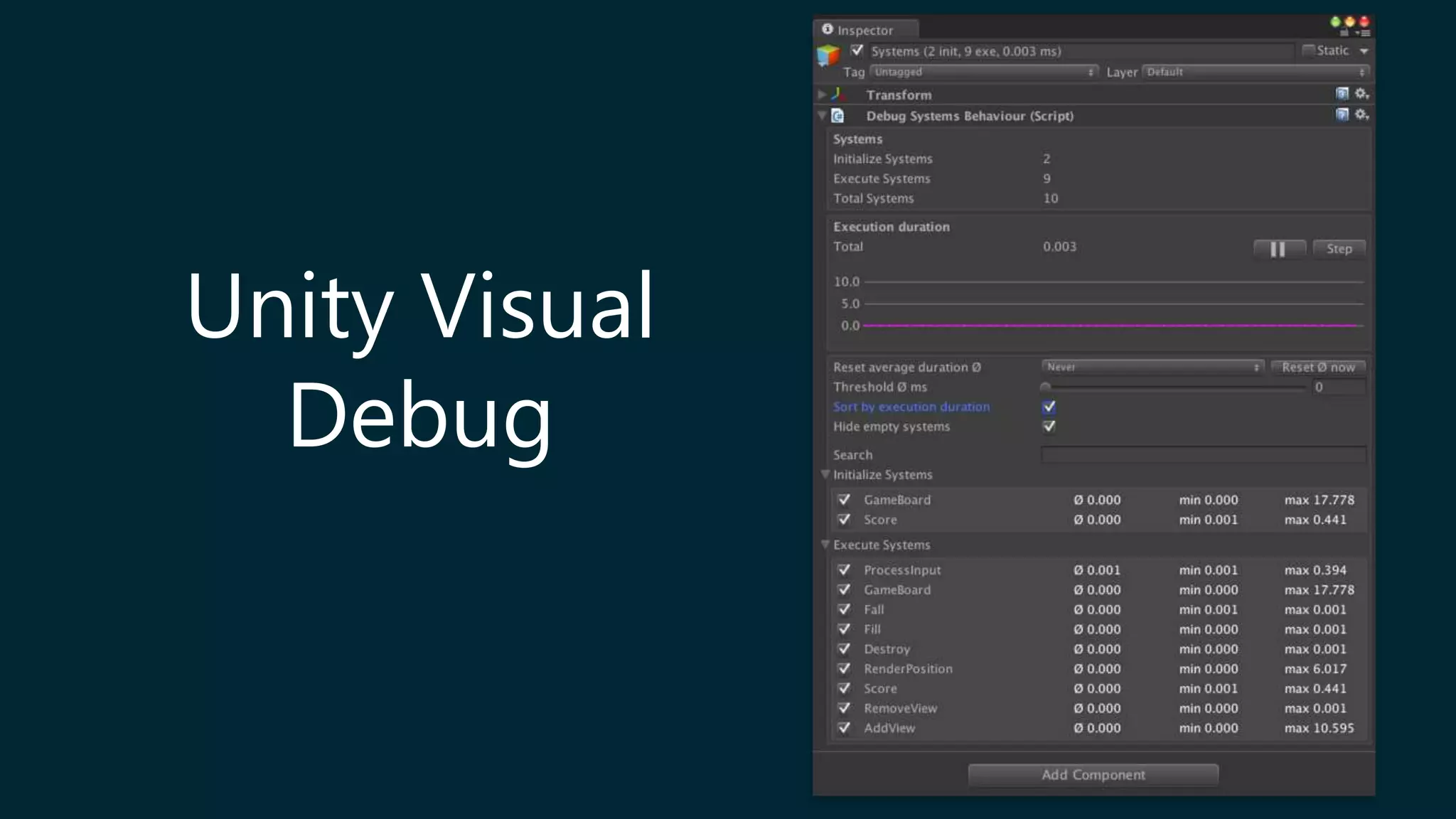Disable GameBoard initialize system

pos(844,500)
